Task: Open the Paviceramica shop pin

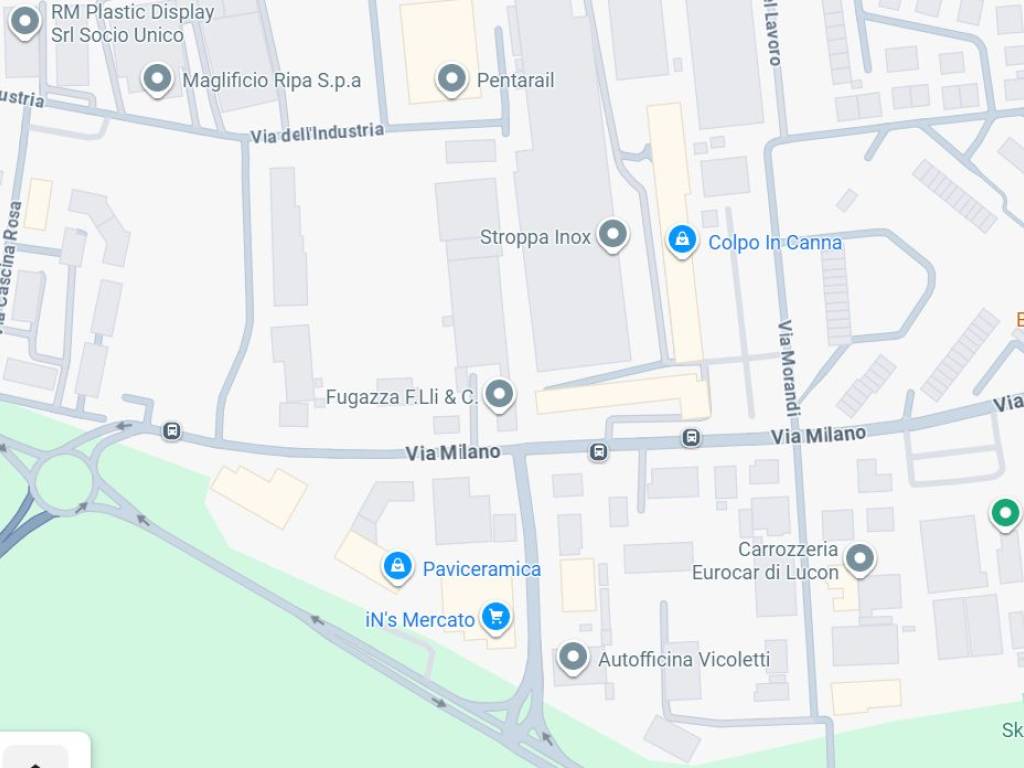Action: tap(397, 567)
